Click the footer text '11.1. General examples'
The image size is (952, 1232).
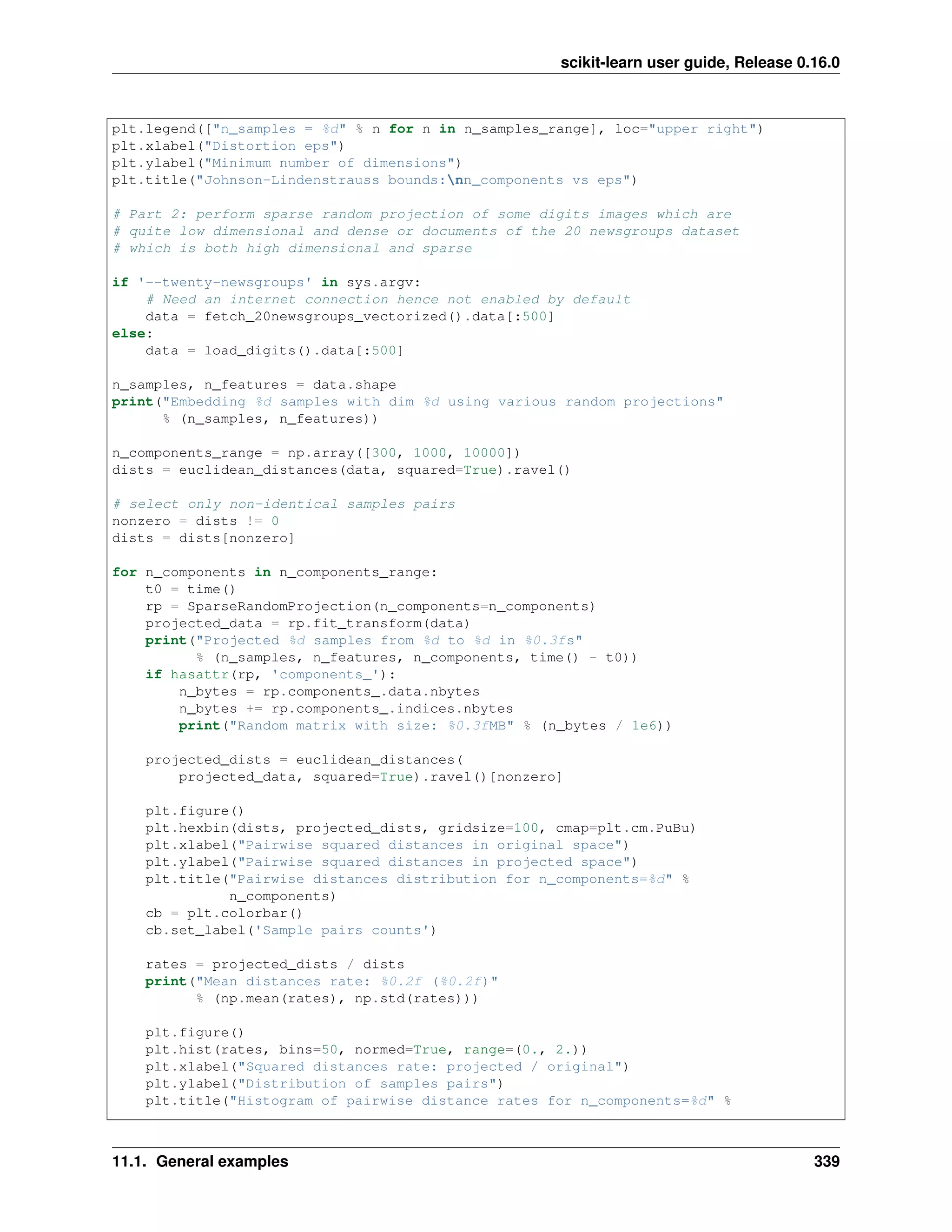click(x=200, y=1161)
